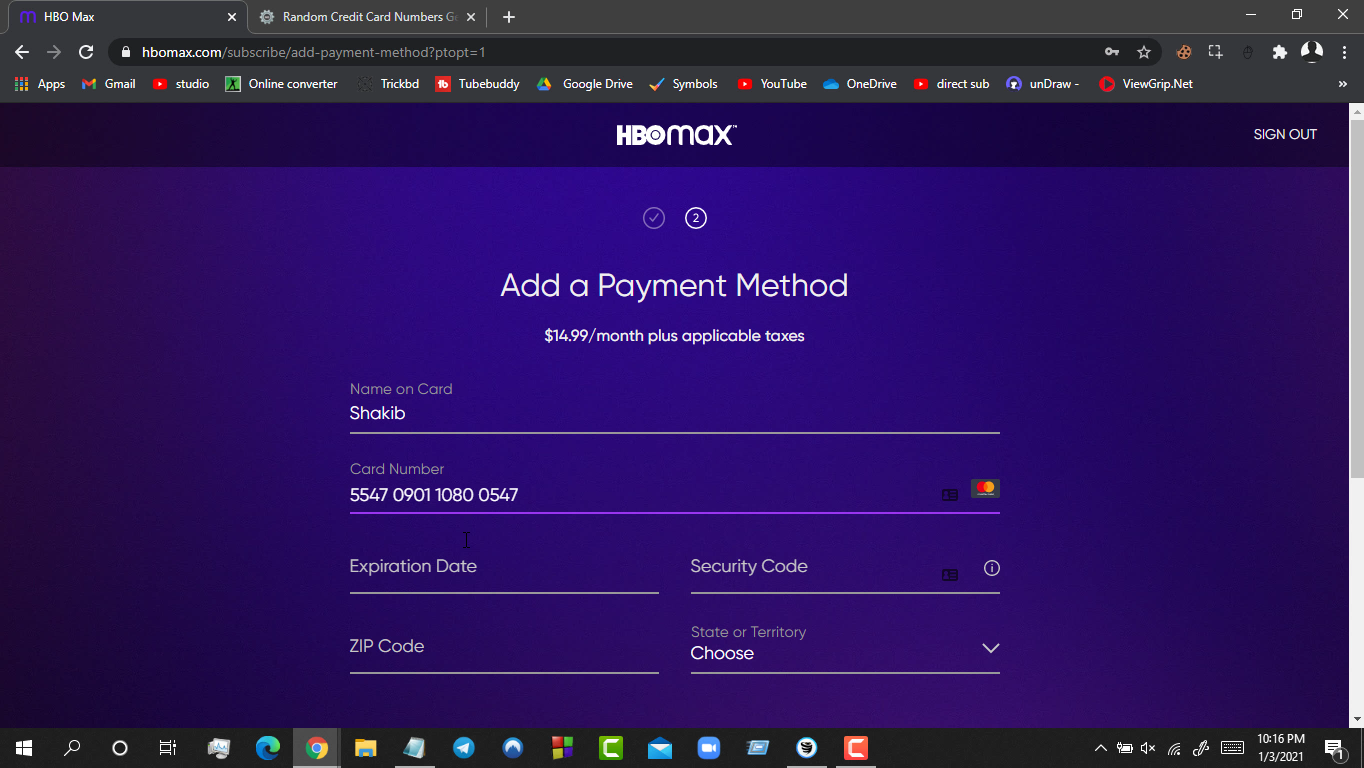Screen dimensions: 1364x768
Task: Click the muted volume tray icon
Action: tap(1148, 748)
